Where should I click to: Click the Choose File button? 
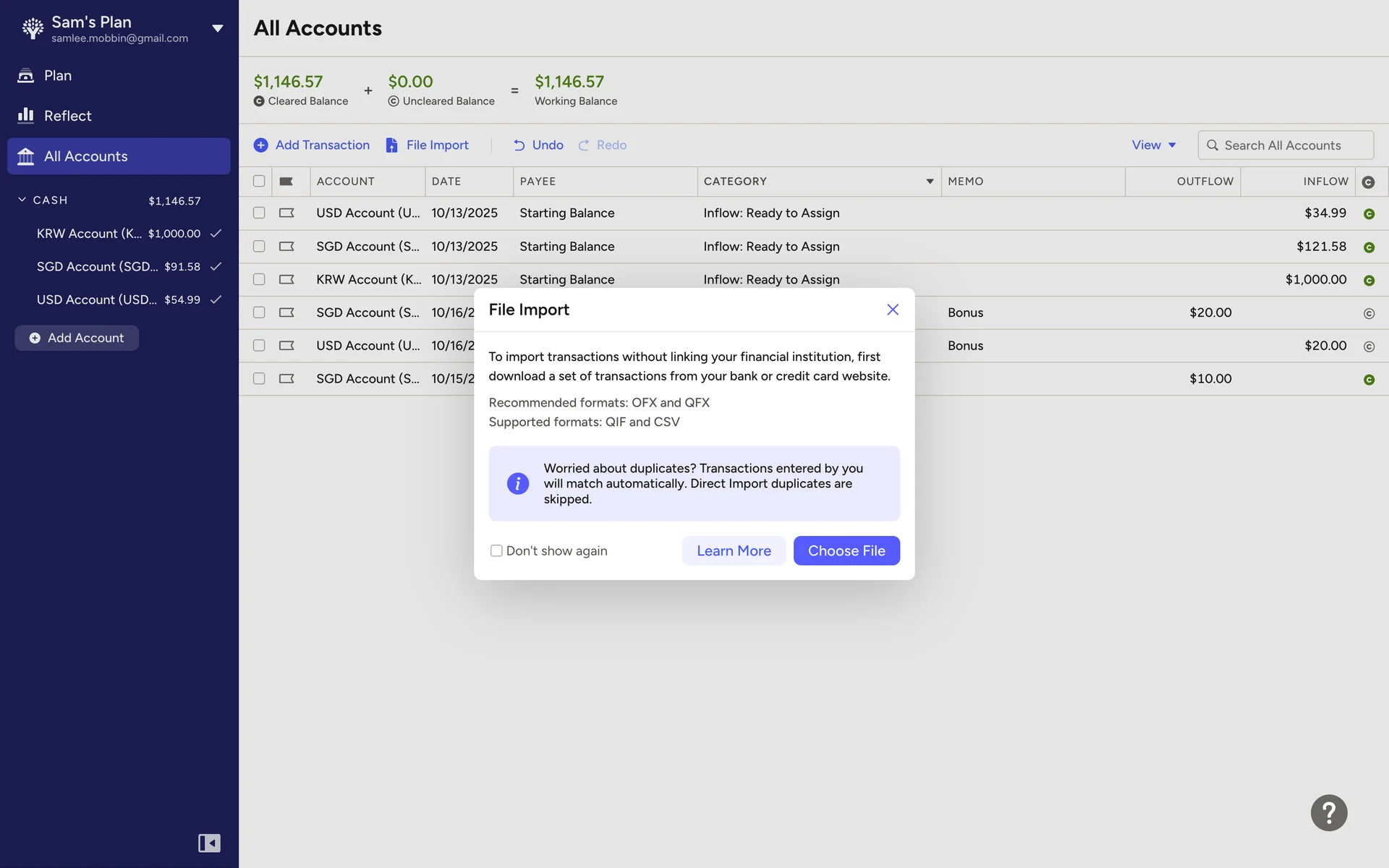pos(846,550)
